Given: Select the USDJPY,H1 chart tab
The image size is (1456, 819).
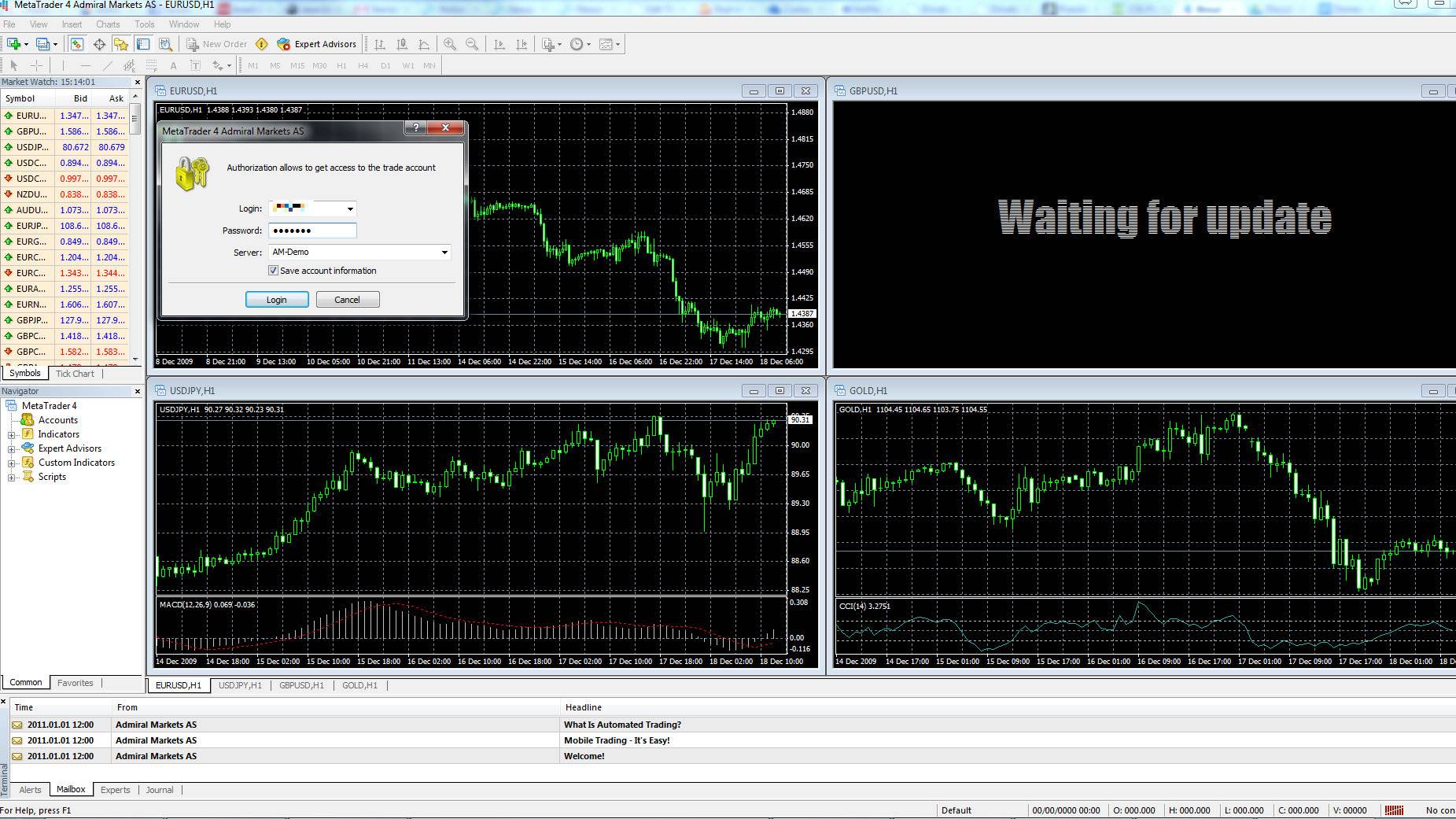Looking at the screenshot, I should tap(240, 685).
